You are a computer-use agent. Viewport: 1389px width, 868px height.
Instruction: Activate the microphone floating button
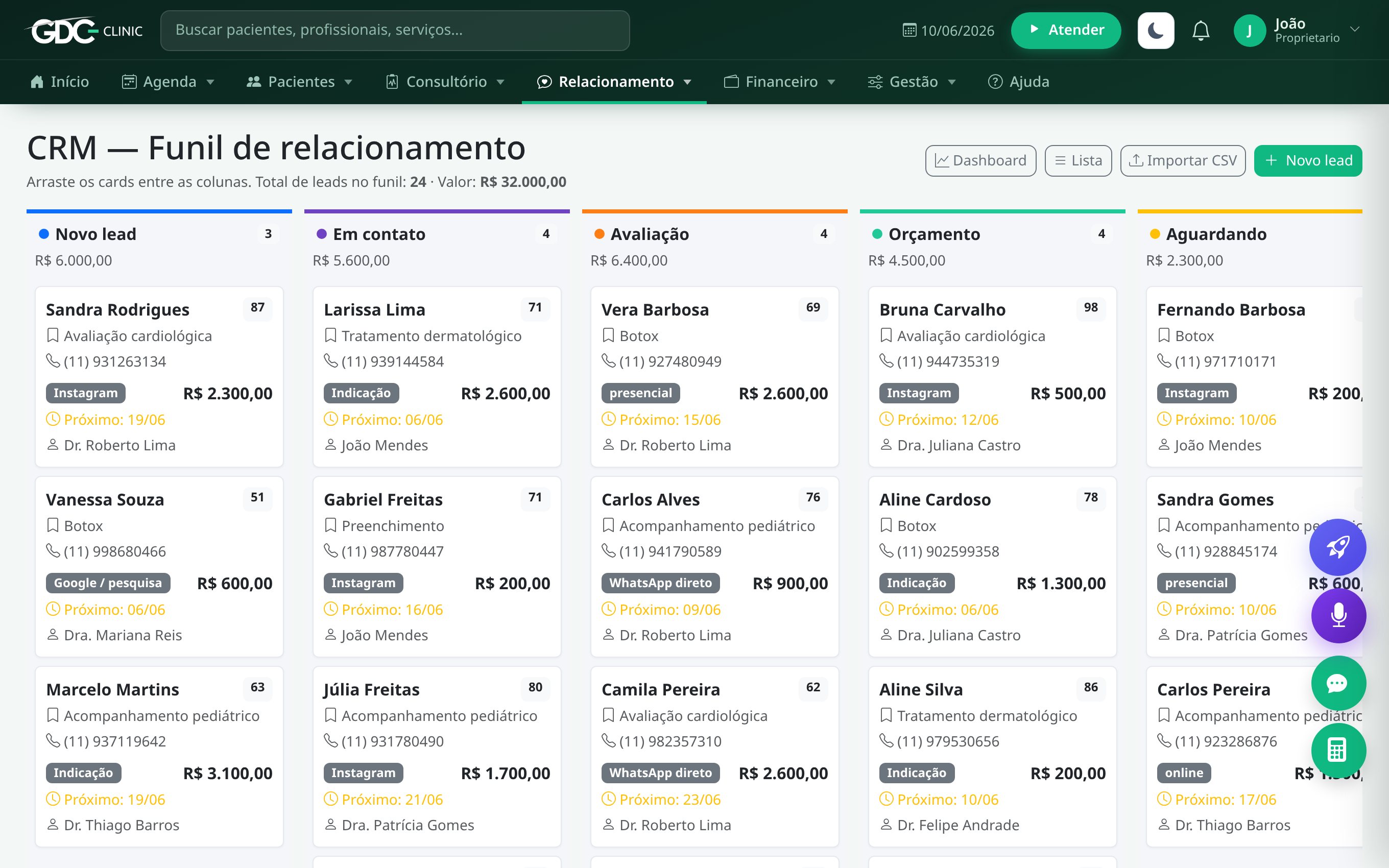pos(1338,615)
